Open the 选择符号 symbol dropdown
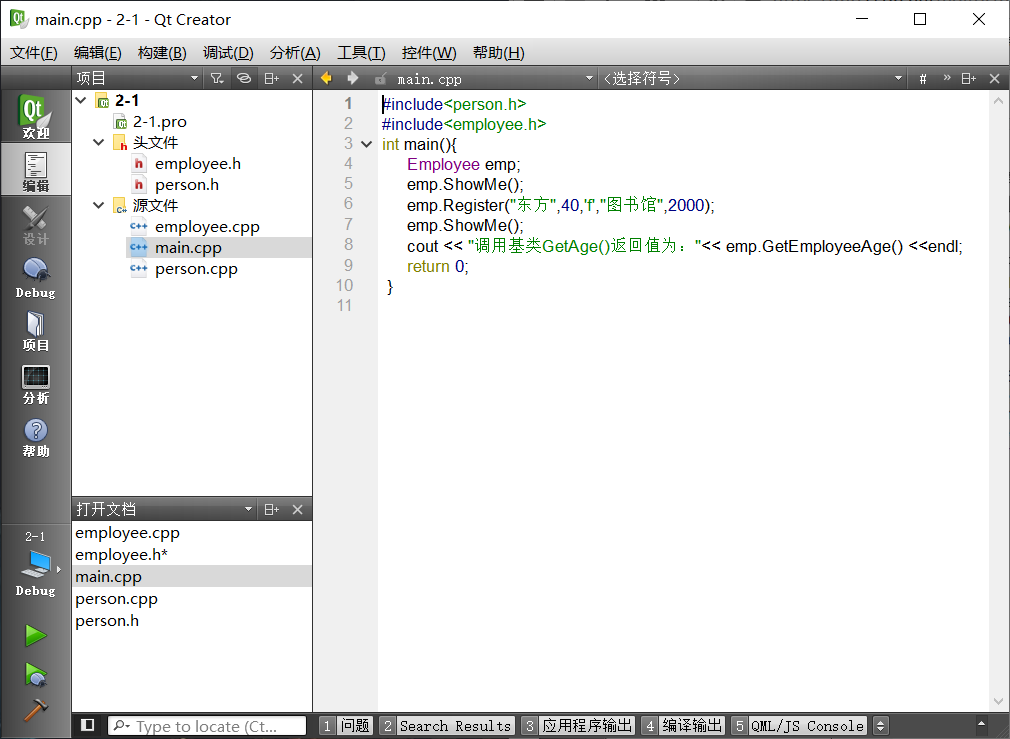The image size is (1010, 739). [x=752, y=79]
